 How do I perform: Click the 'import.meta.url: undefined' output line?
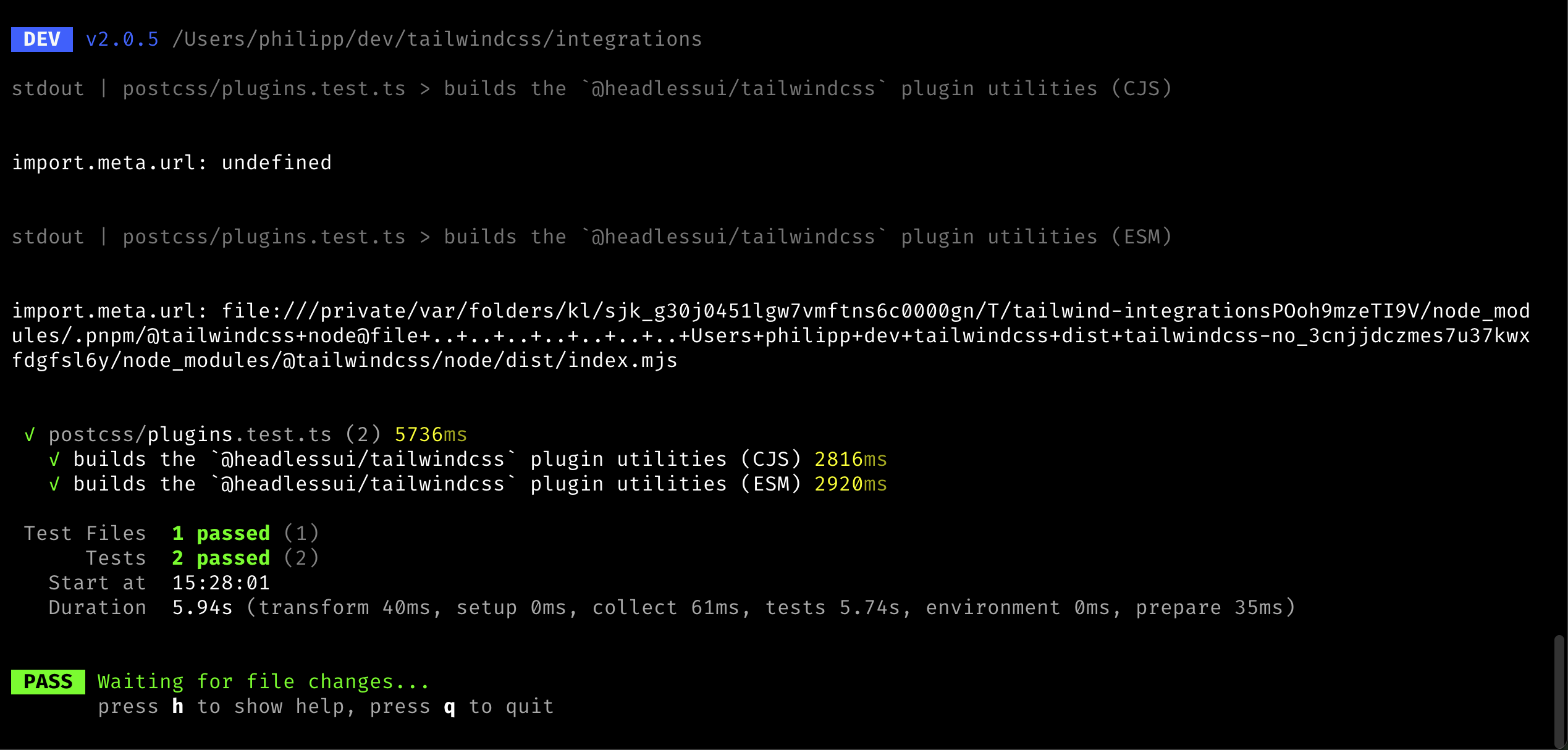click(x=172, y=163)
